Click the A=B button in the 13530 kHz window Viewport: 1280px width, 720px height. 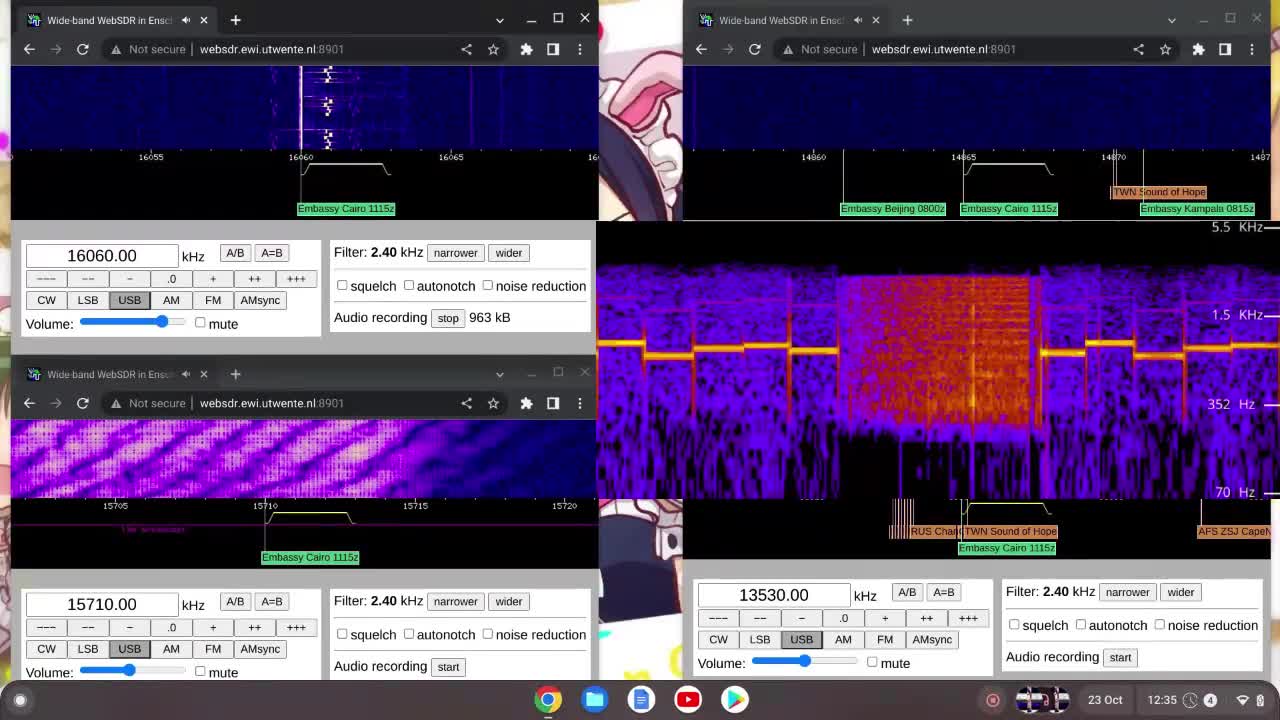[x=943, y=592]
